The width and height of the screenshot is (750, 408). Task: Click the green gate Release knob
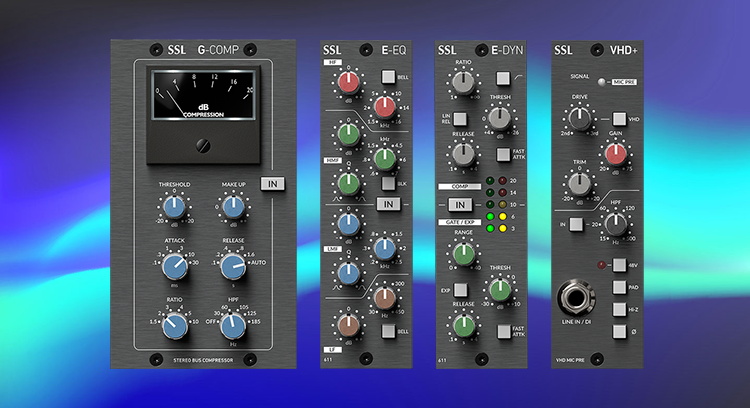tap(463, 326)
